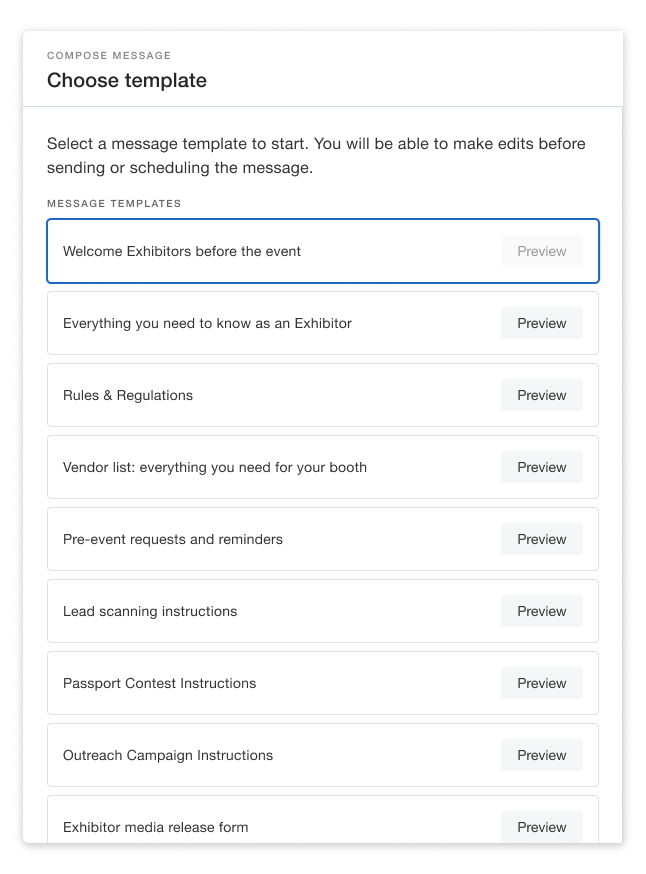Preview the Passport Contest Instructions template
Viewport: 646px width, 874px height.
(541, 683)
